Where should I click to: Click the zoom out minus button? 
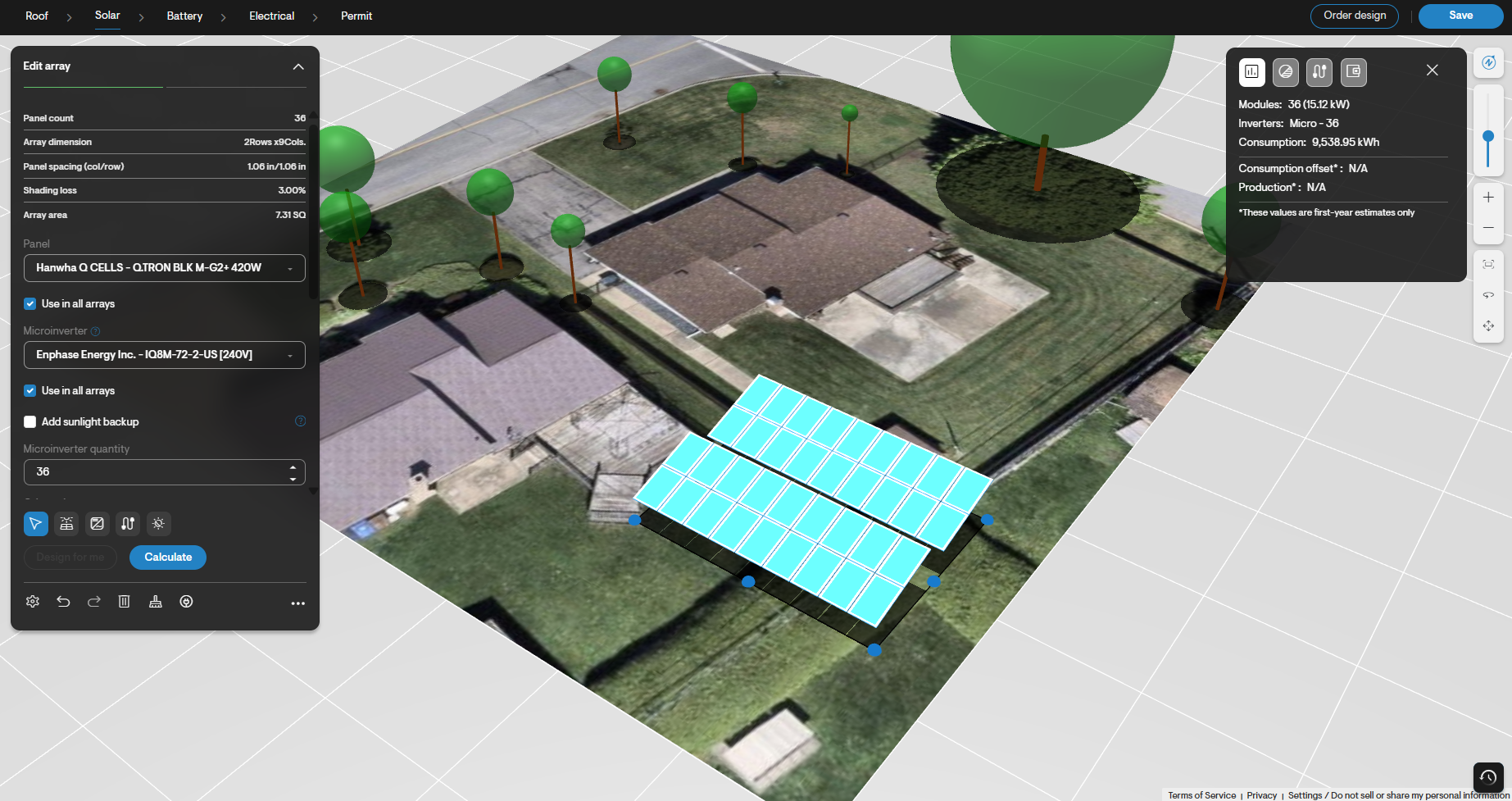click(x=1488, y=228)
